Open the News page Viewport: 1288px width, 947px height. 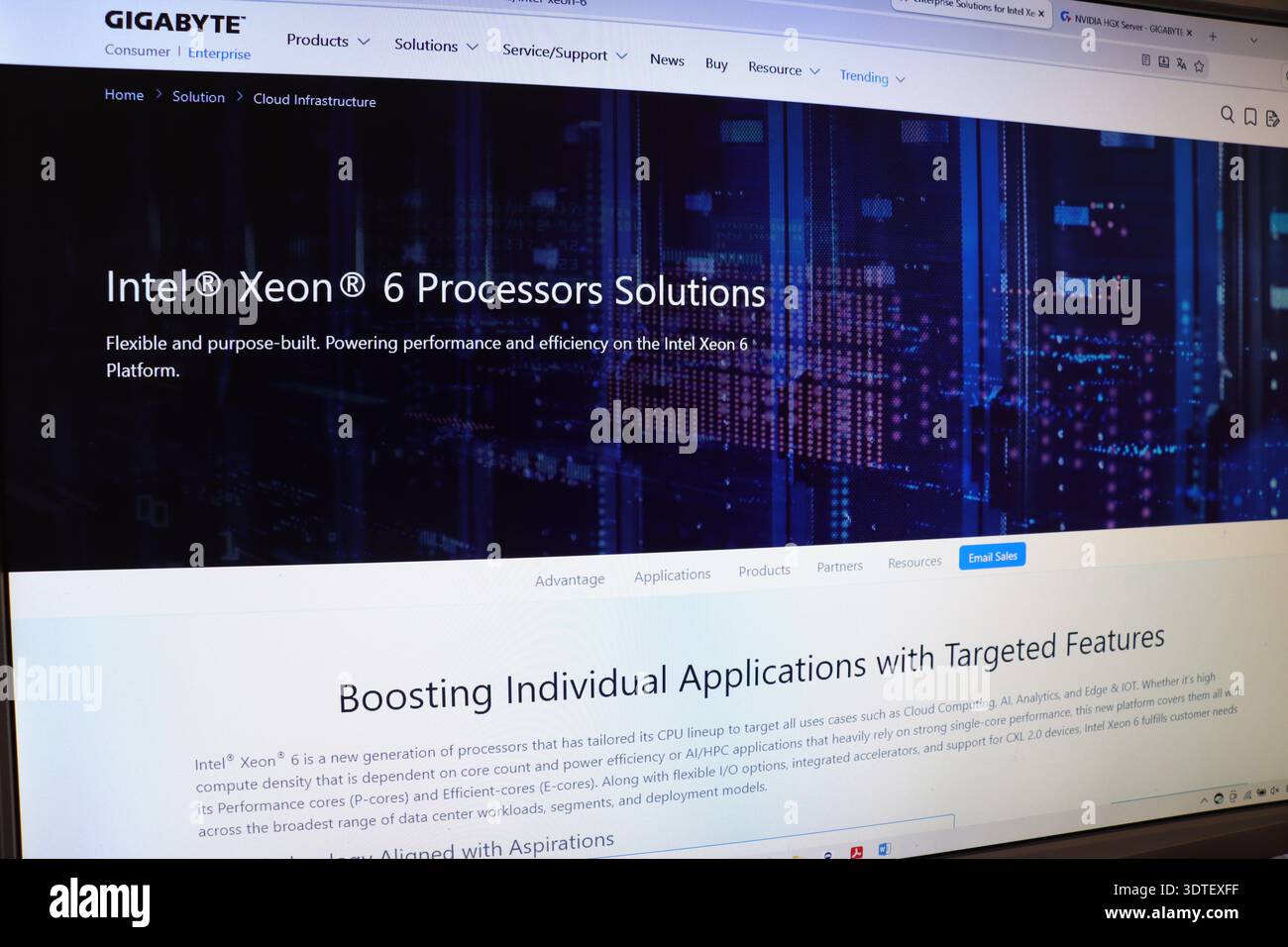667,60
